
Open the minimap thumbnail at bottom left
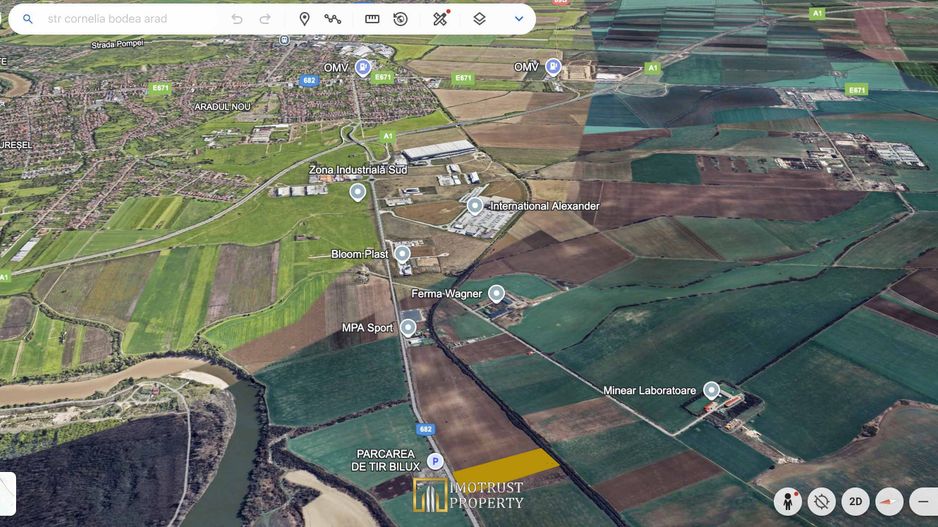(6, 494)
